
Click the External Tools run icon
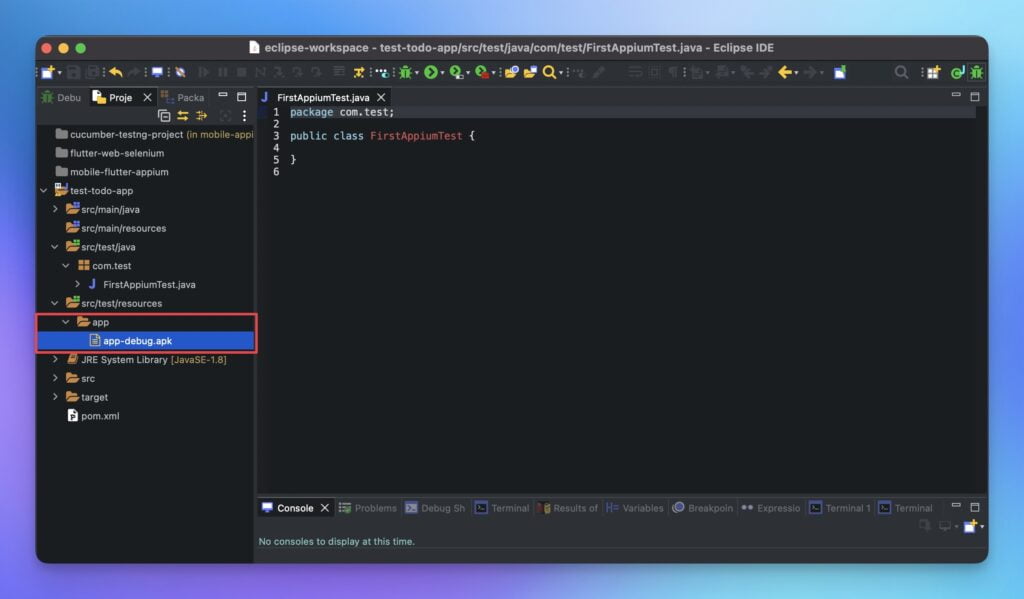point(482,73)
